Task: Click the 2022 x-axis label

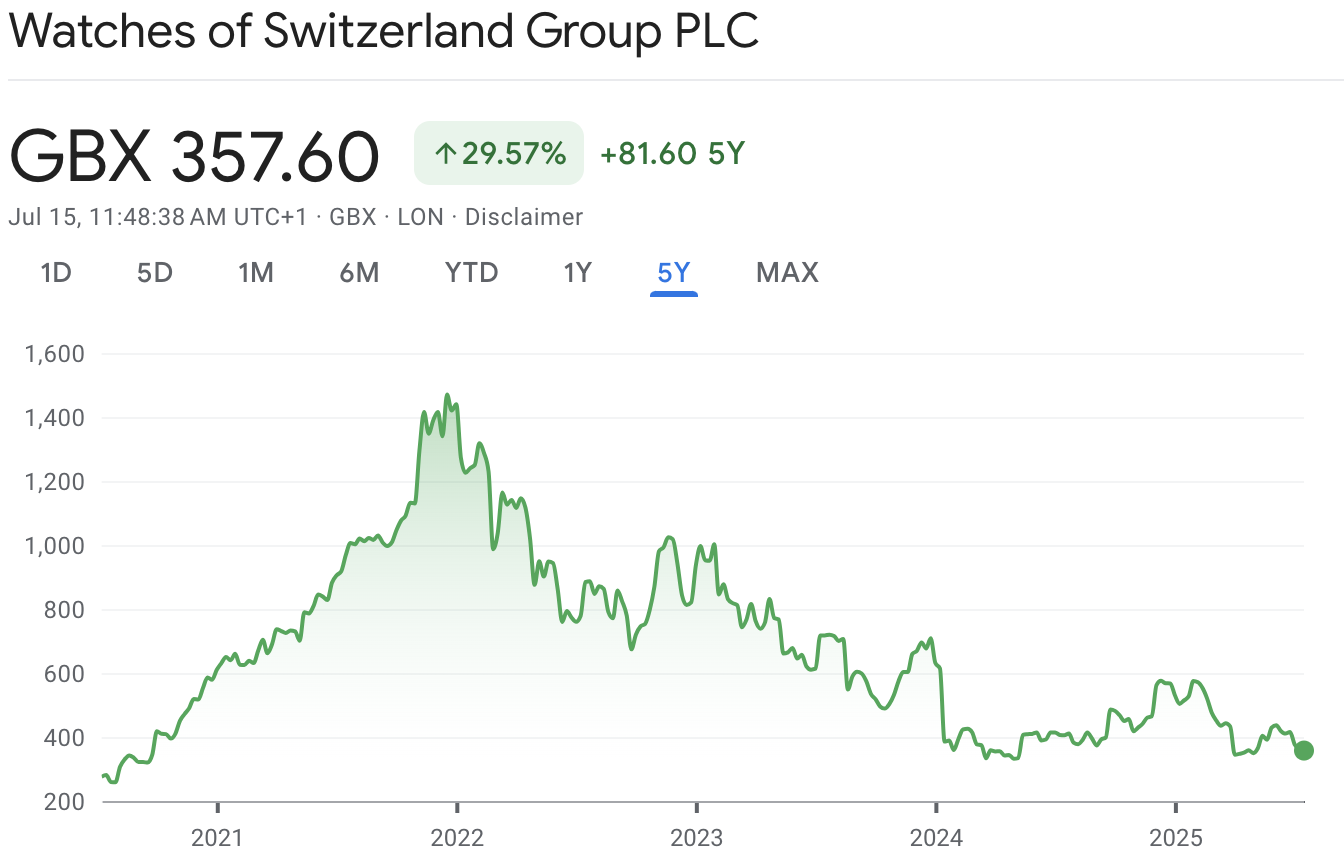Action: pos(457,837)
